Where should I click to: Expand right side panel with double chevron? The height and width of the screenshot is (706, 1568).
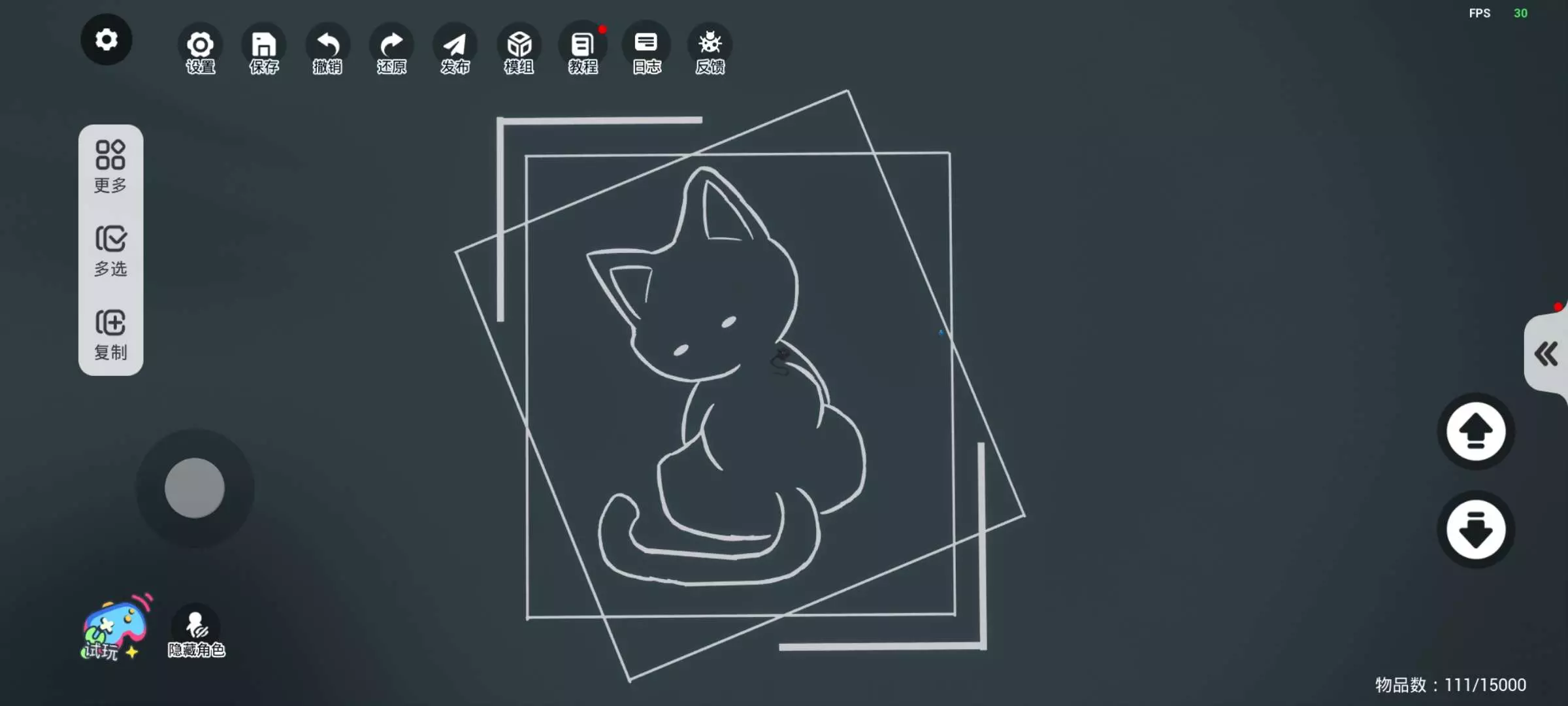1546,354
